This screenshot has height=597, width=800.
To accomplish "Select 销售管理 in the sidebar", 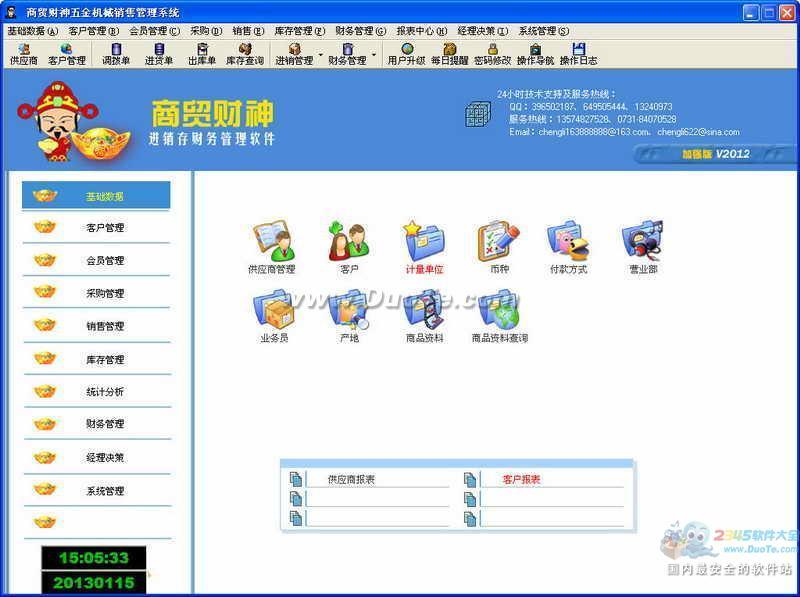I will tap(96, 326).
